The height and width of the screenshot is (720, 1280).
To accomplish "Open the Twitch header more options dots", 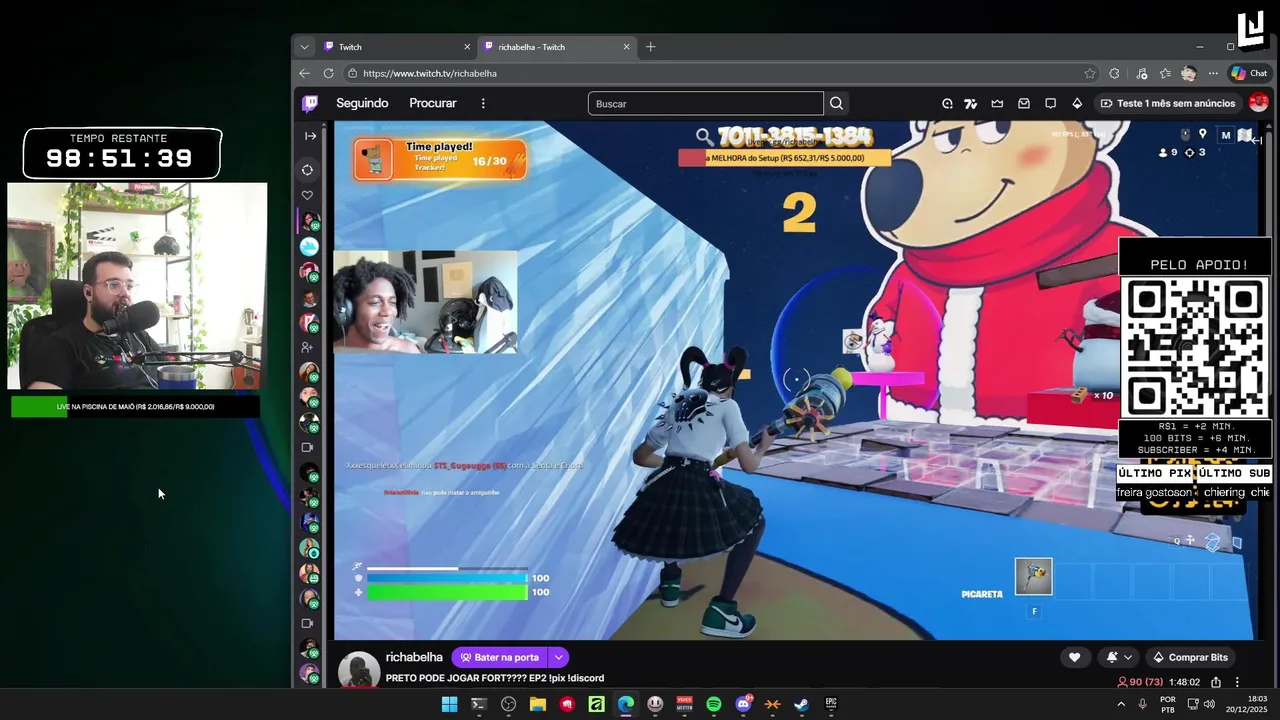I will click(483, 103).
